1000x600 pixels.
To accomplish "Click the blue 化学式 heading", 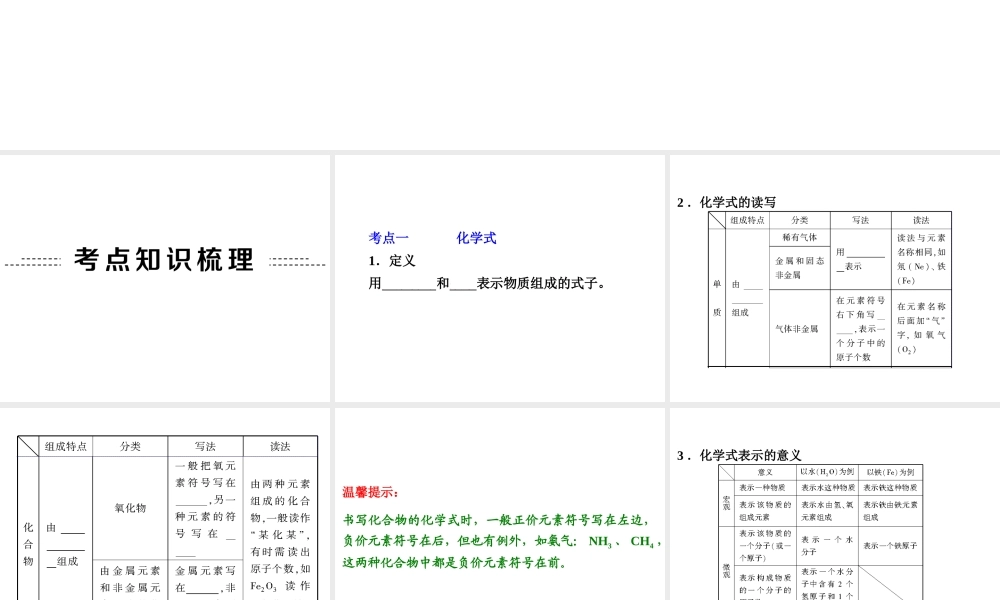I will click(x=476, y=238).
